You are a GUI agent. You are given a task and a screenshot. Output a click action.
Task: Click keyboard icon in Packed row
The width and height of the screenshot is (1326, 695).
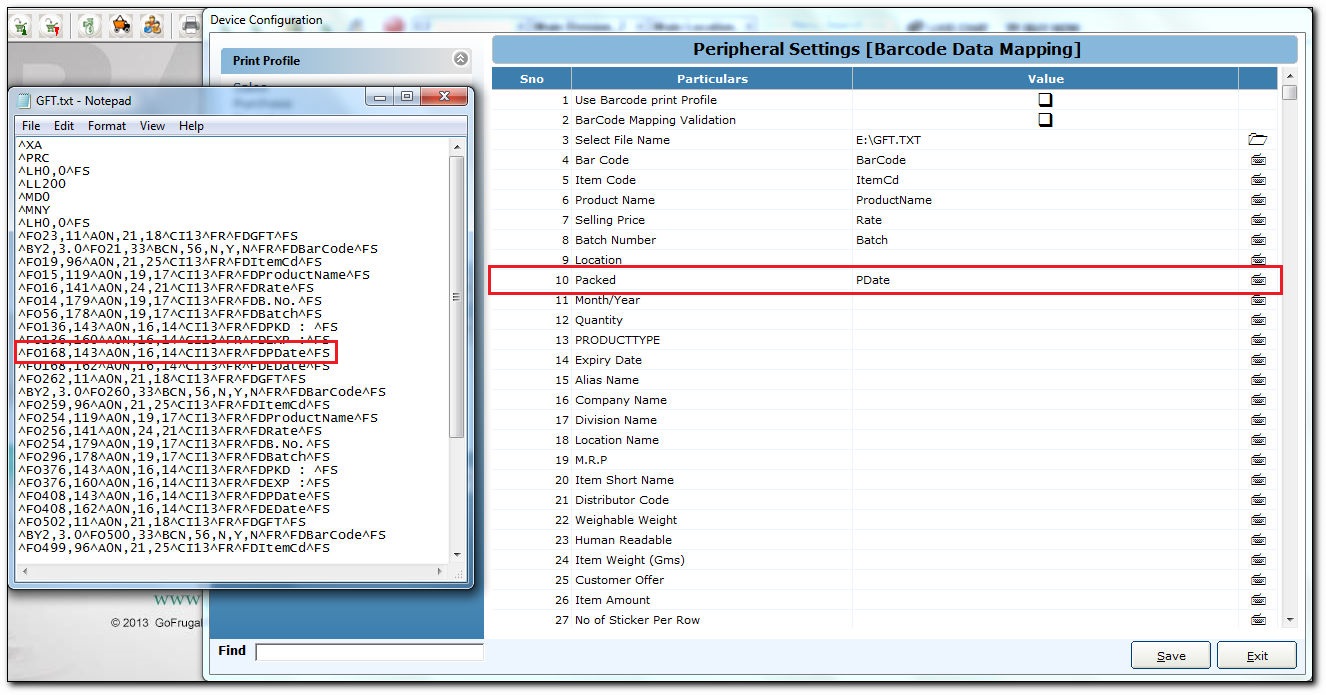click(x=1258, y=280)
